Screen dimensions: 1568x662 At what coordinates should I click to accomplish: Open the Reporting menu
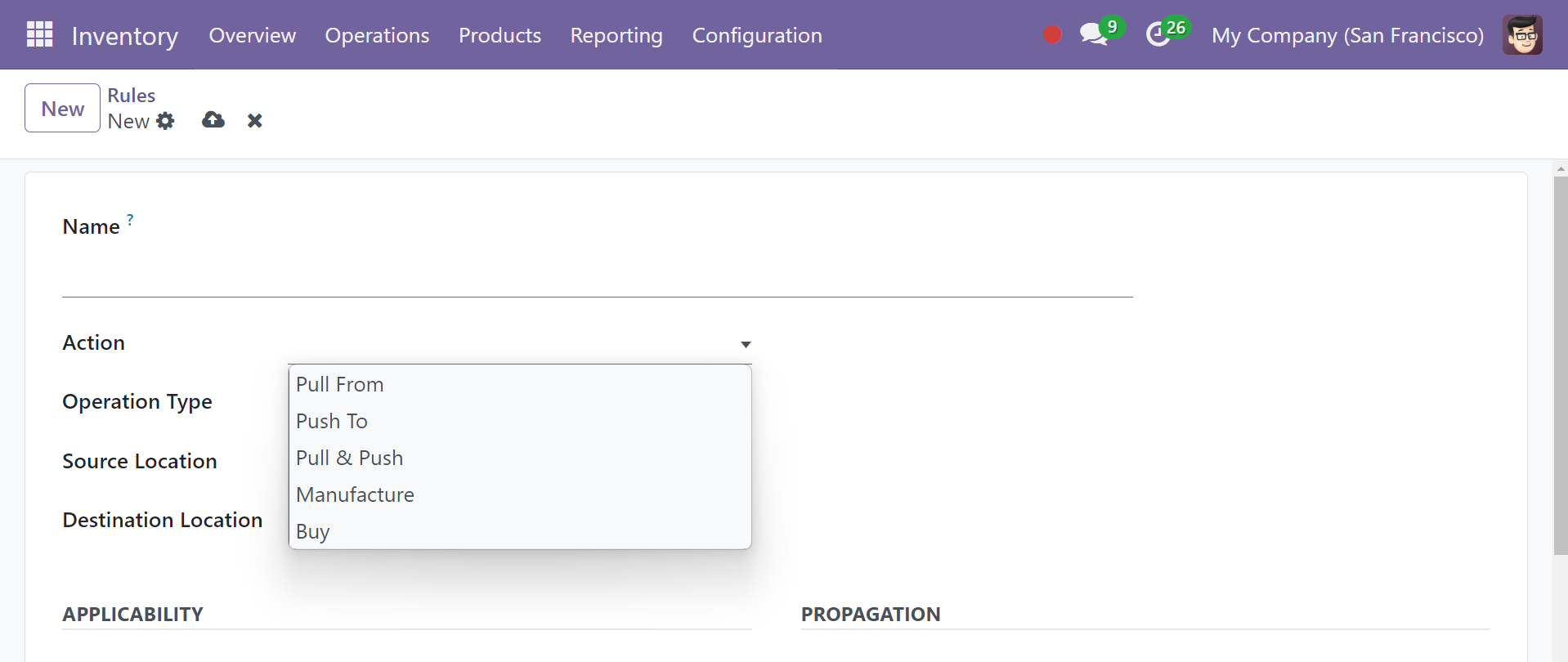pos(616,35)
